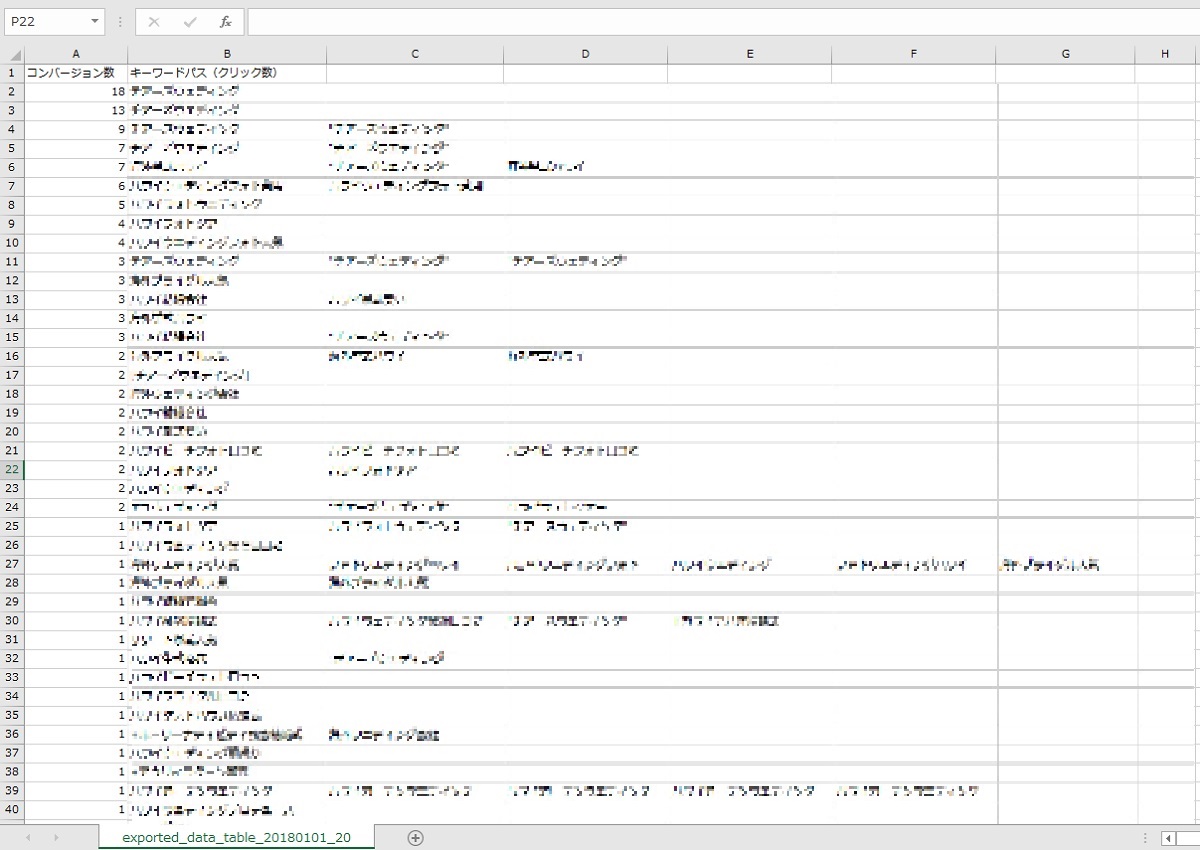Select column D header
This screenshot has width=1200, height=850.
[586, 54]
